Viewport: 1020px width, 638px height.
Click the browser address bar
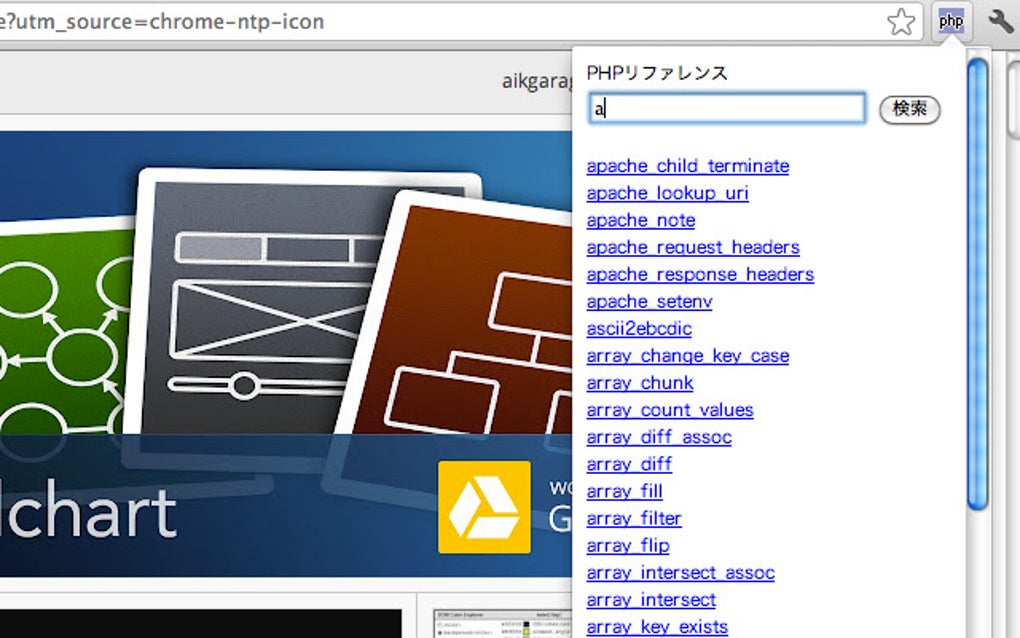click(x=400, y=21)
